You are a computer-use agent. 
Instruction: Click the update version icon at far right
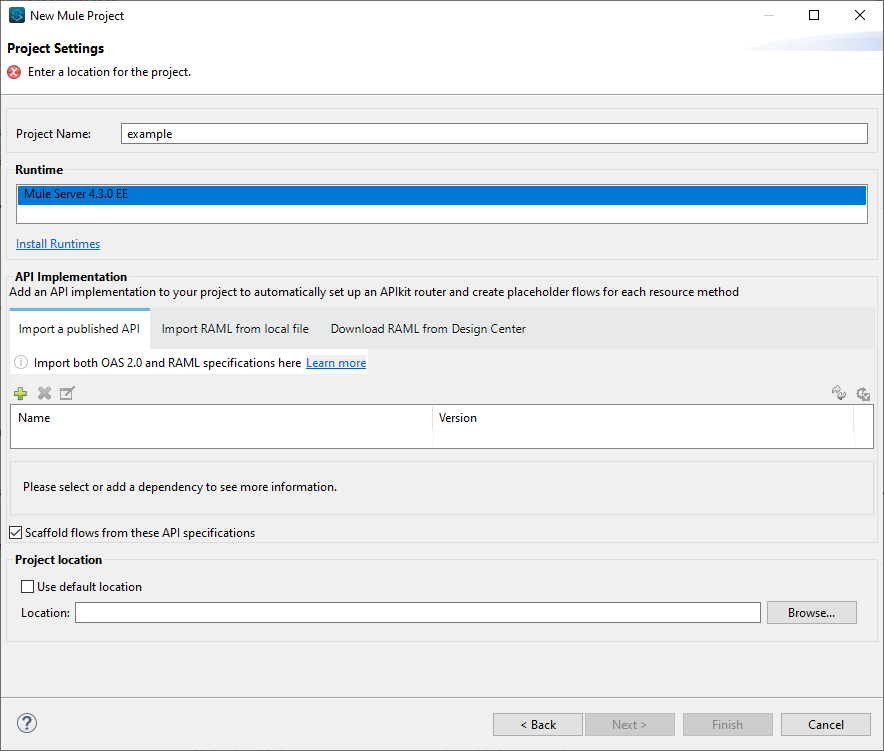[863, 394]
